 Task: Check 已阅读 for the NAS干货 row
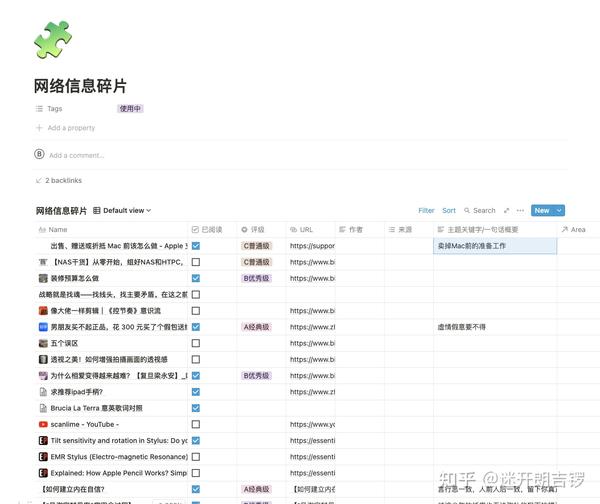click(x=196, y=262)
